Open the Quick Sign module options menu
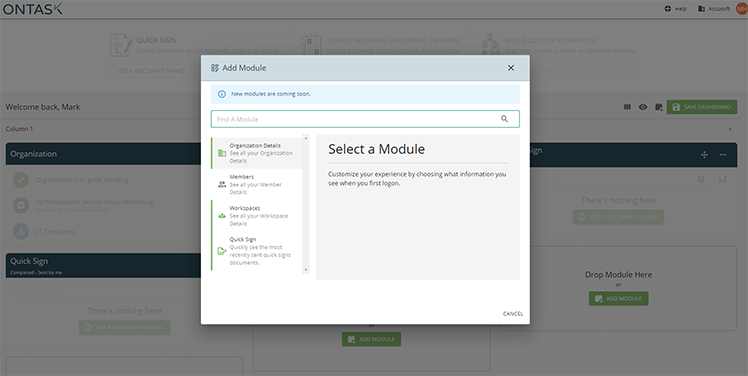The width and height of the screenshot is (748, 376). [x=723, y=155]
